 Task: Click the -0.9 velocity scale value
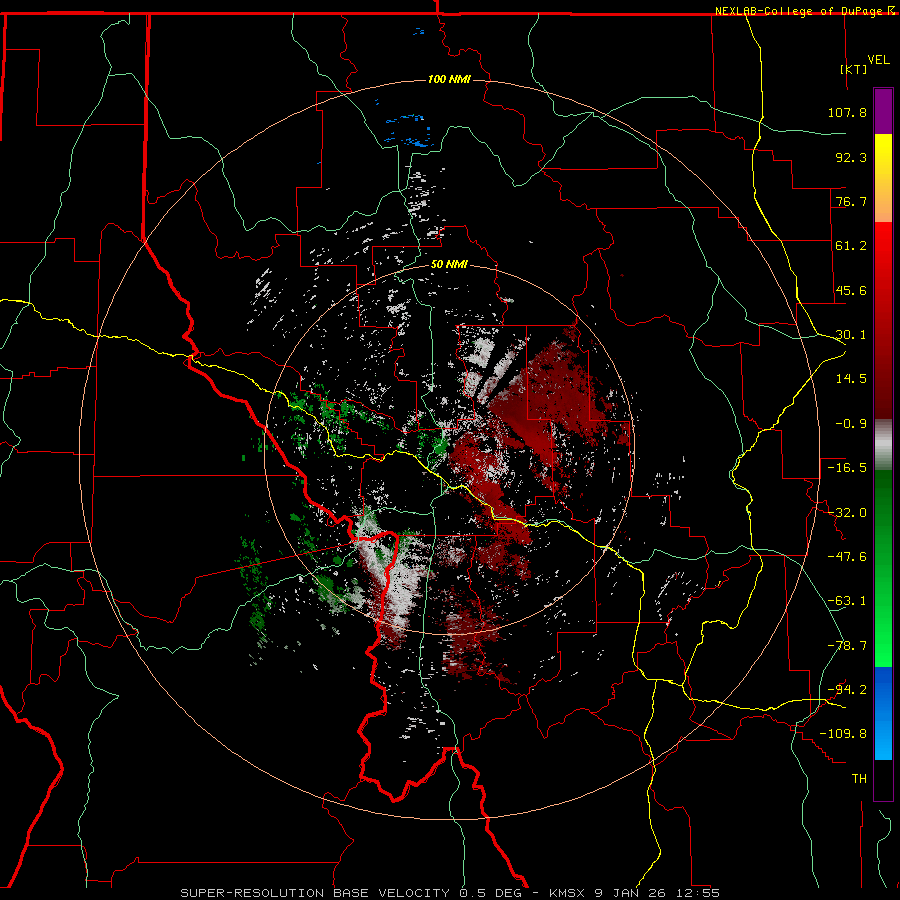point(851,424)
